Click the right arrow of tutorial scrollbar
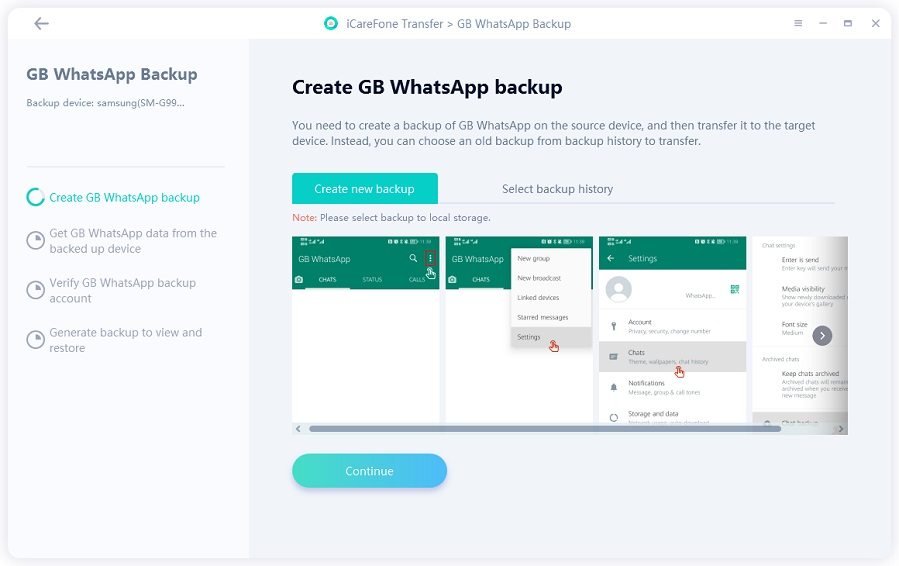899x566 pixels. [841, 428]
